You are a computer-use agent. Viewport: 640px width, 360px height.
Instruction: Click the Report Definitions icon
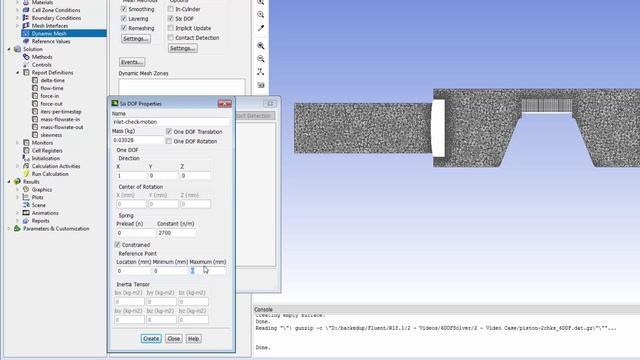pyautogui.click(x=26, y=72)
